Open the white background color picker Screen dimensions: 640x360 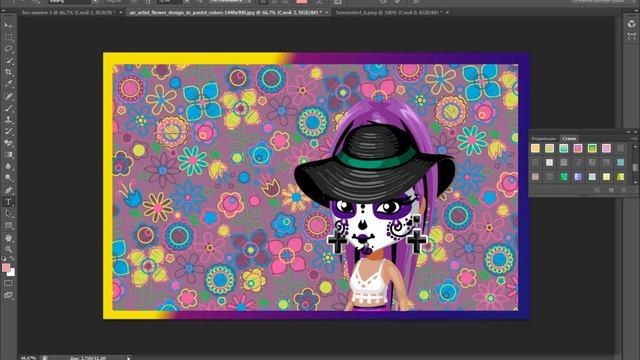pyautogui.click(x=12, y=273)
